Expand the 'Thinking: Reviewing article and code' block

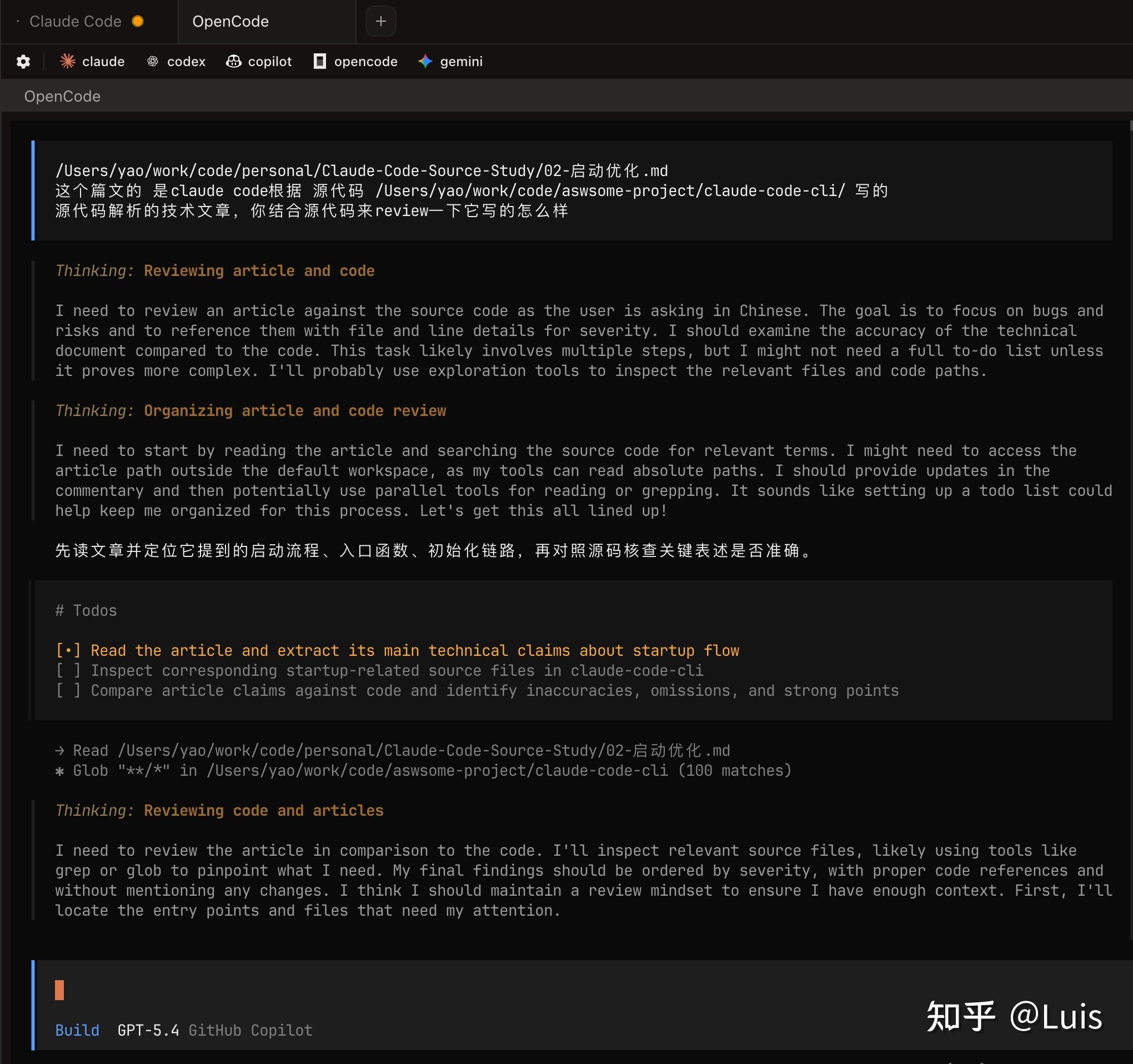coord(215,270)
